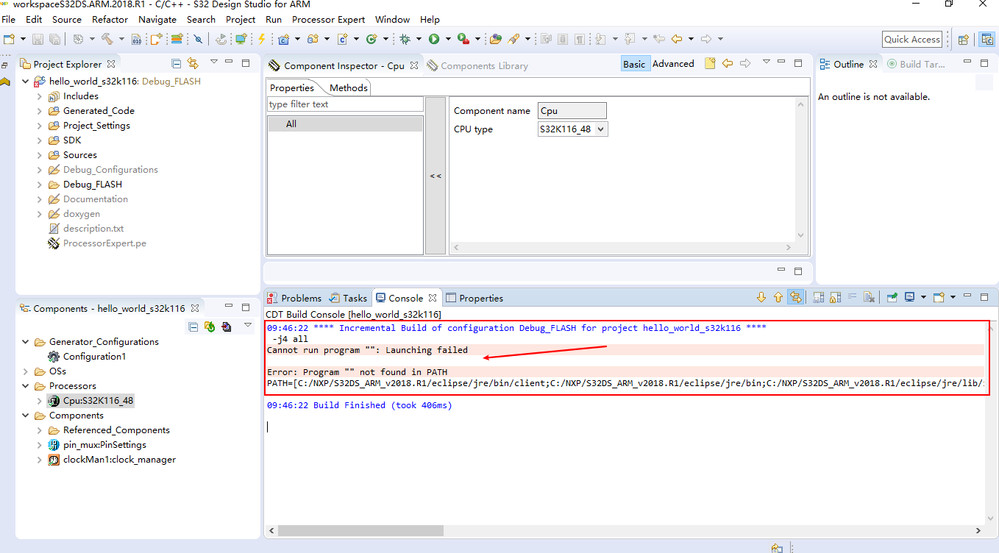This screenshot has width=999, height=553.
Task: Expand the Generated_Code folder
Action: [40, 111]
